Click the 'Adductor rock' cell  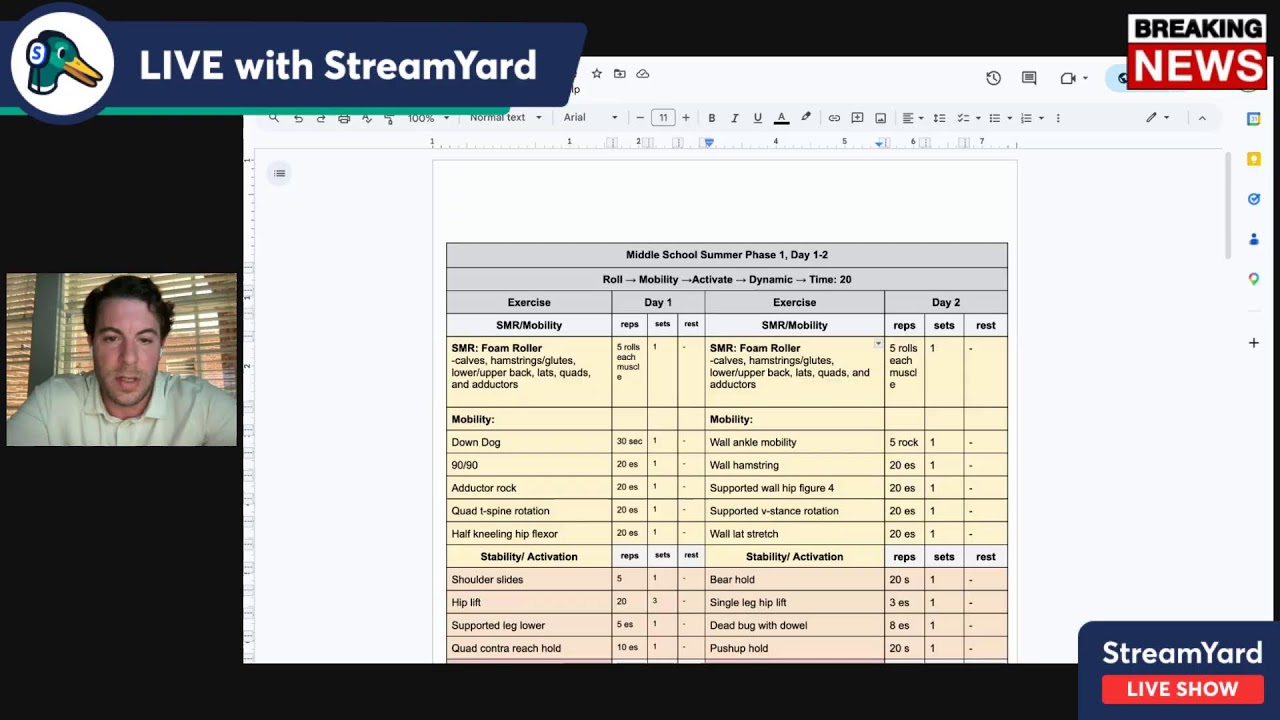529,488
